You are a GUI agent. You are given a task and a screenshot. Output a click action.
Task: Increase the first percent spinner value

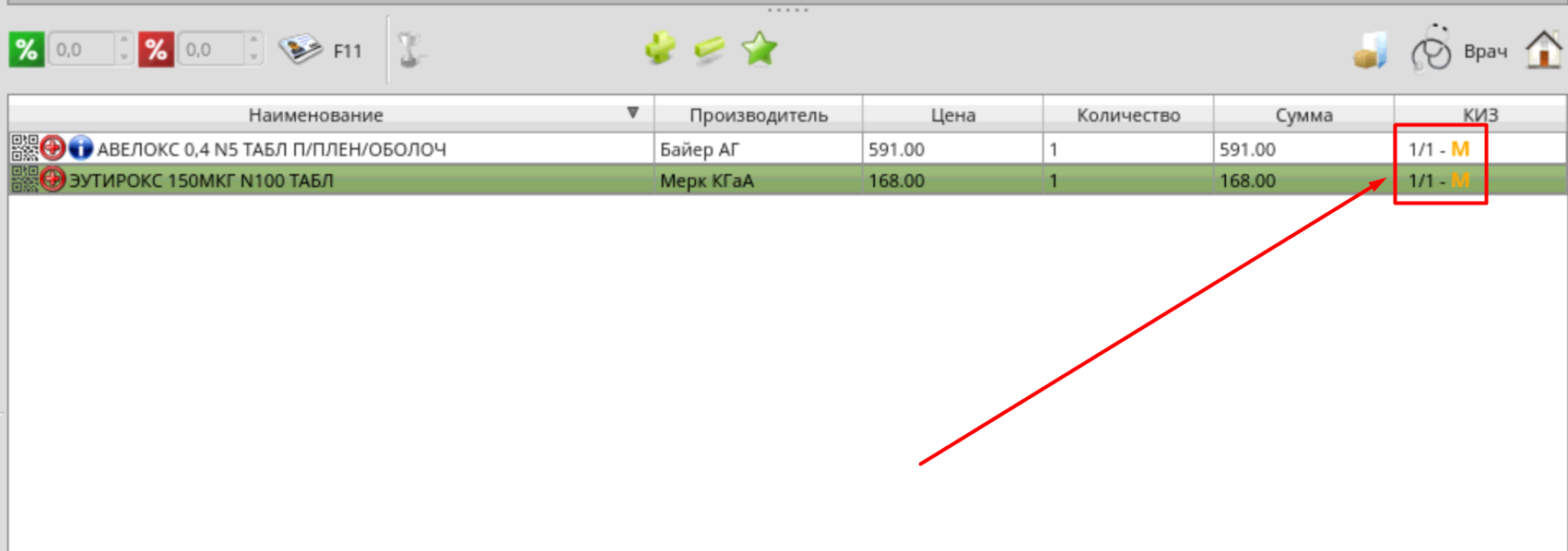[124, 41]
